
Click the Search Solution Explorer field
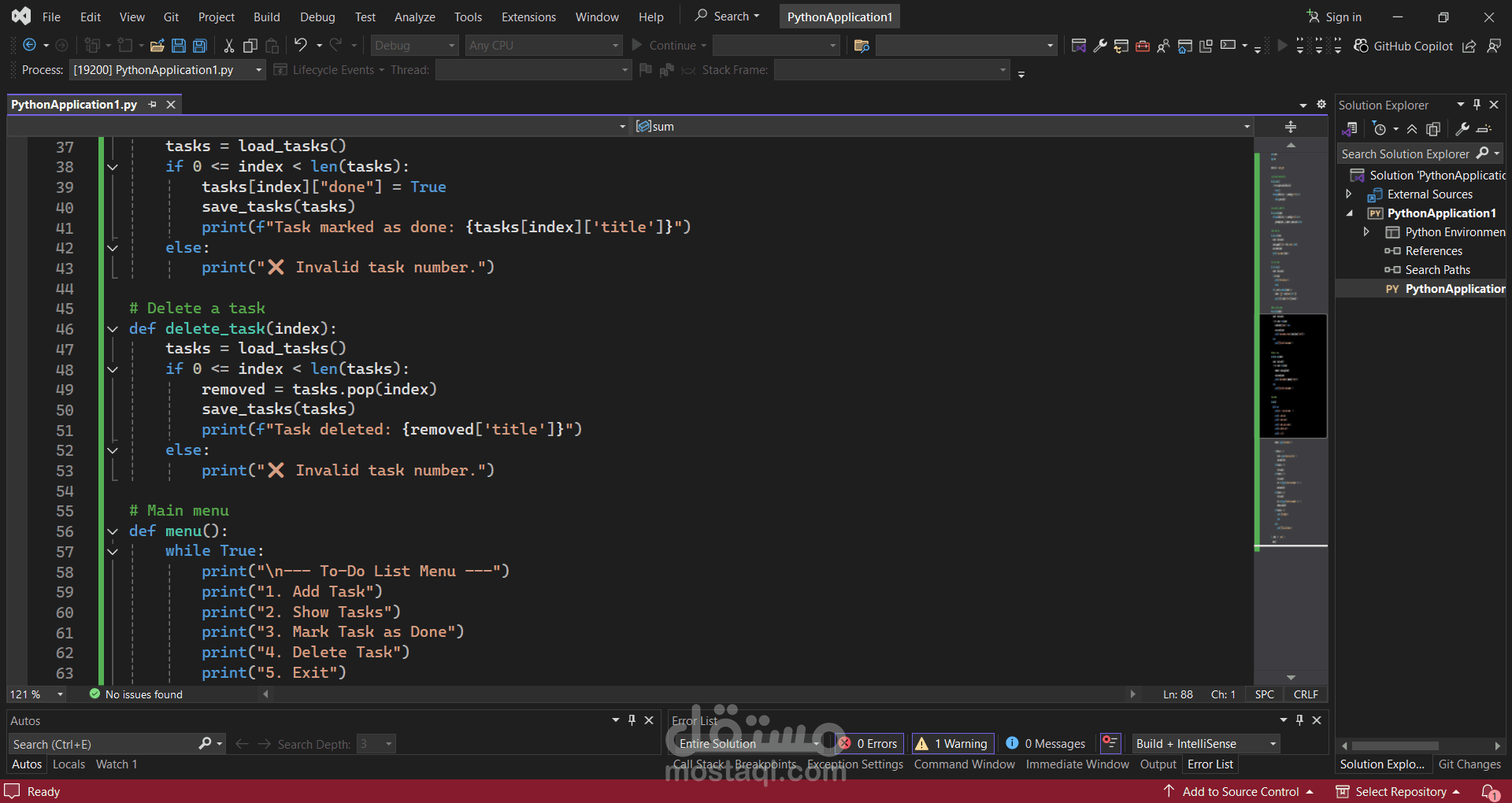(1406, 154)
